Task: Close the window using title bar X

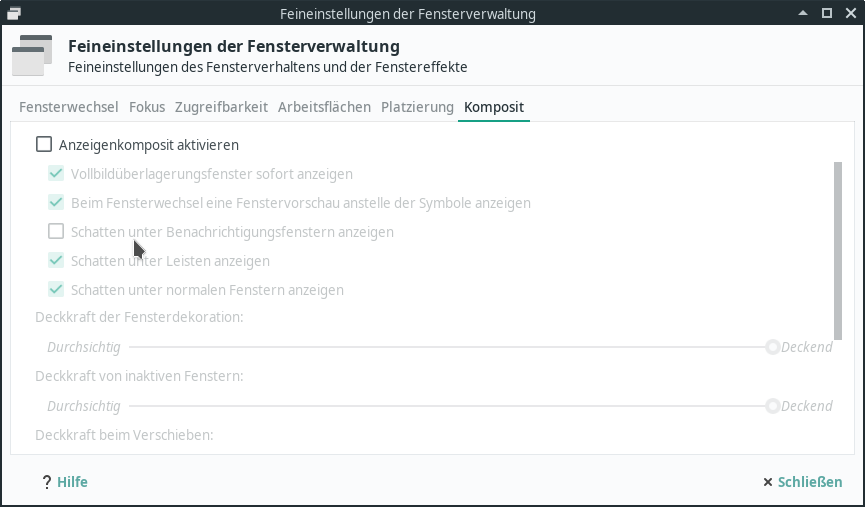Action: [x=849, y=14]
